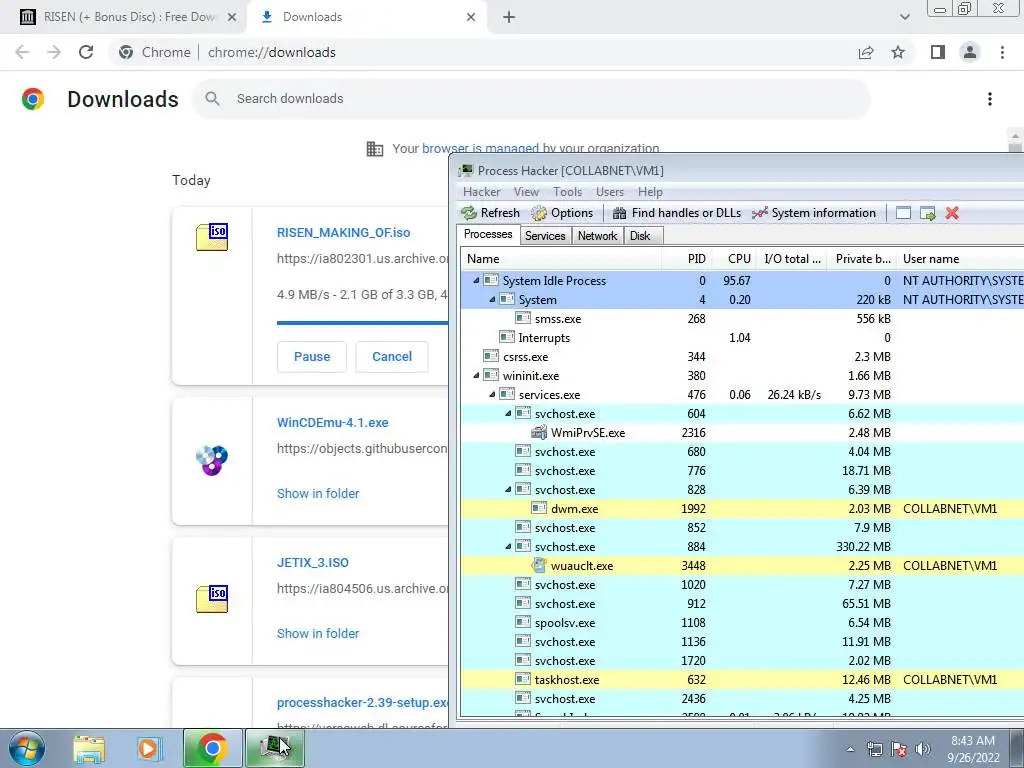Click the red X terminate icon in toolbar
Viewport: 1024px width, 768px height.
(952, 213)
